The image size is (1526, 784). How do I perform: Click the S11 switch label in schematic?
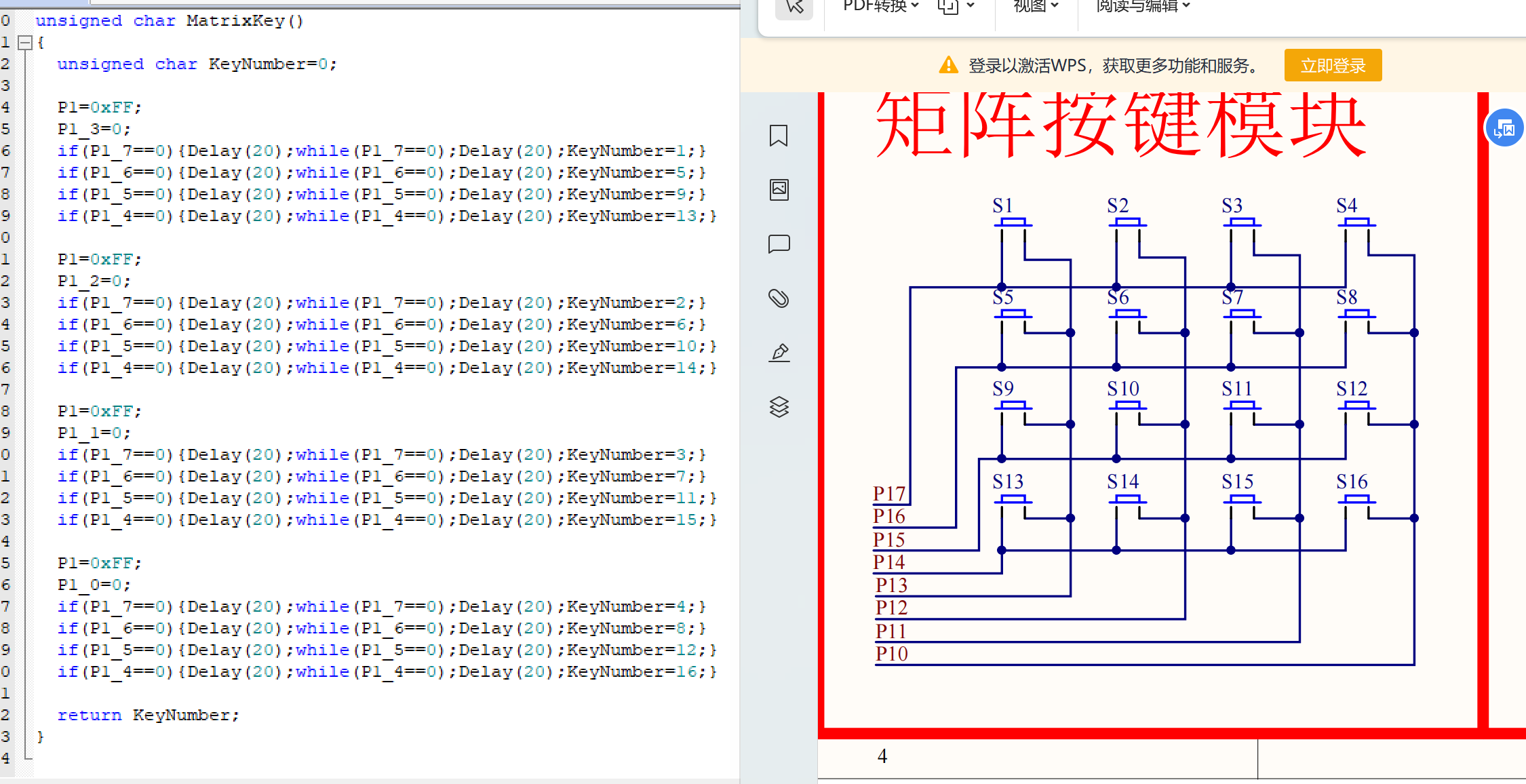click(1237, 389)
